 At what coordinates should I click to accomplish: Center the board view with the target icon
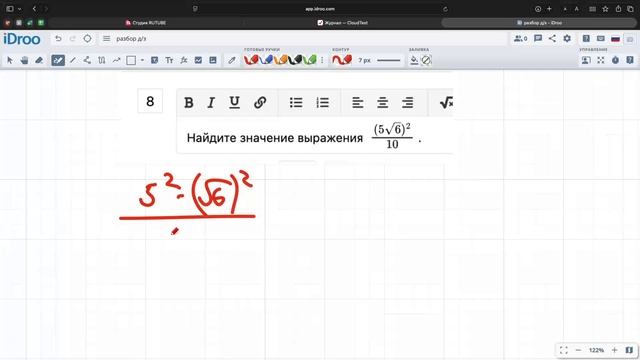[x=87, y=39]
